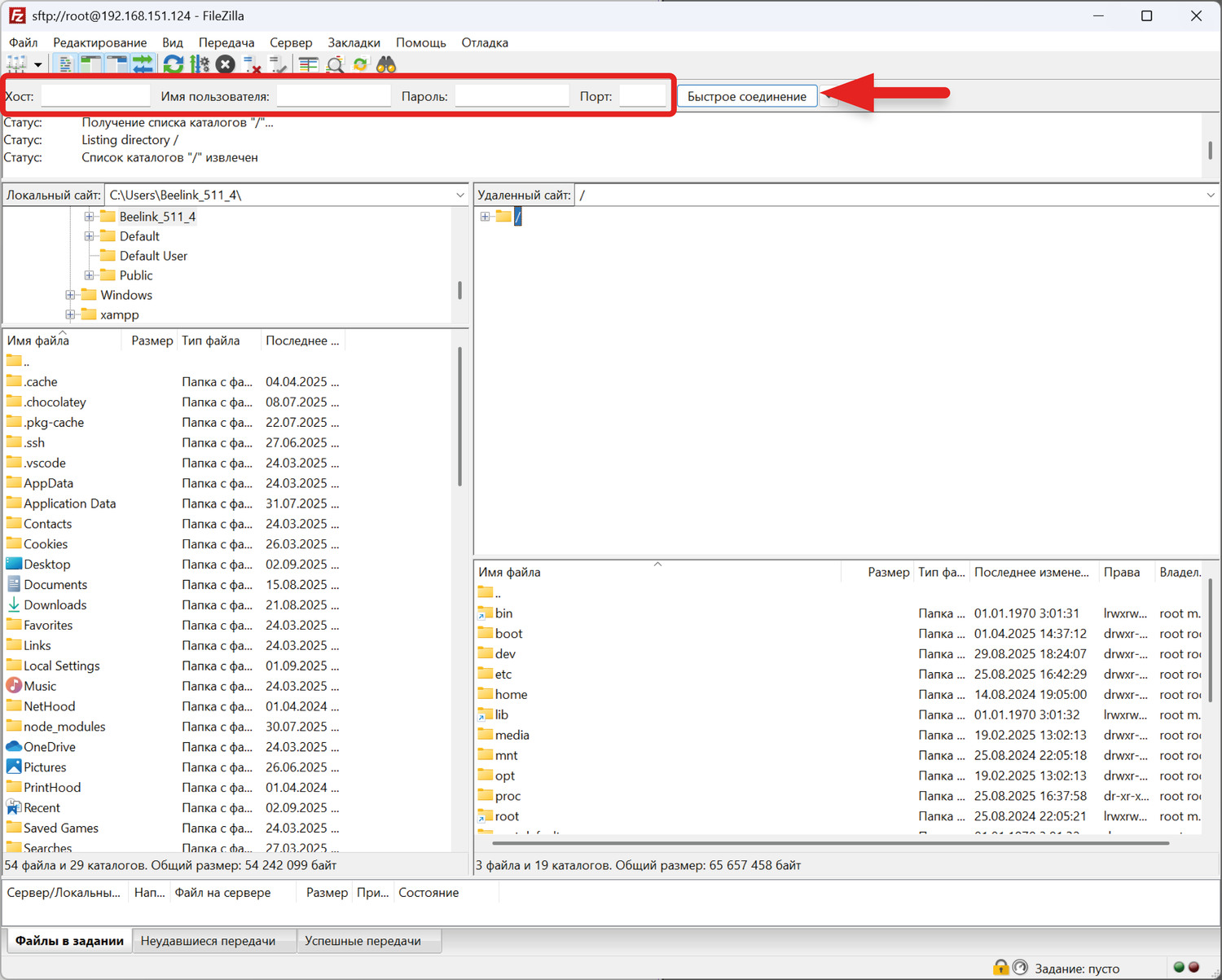1222x980 pixels.
Task: Click the speed limits gauge icon
Action: click(1020, 968)
